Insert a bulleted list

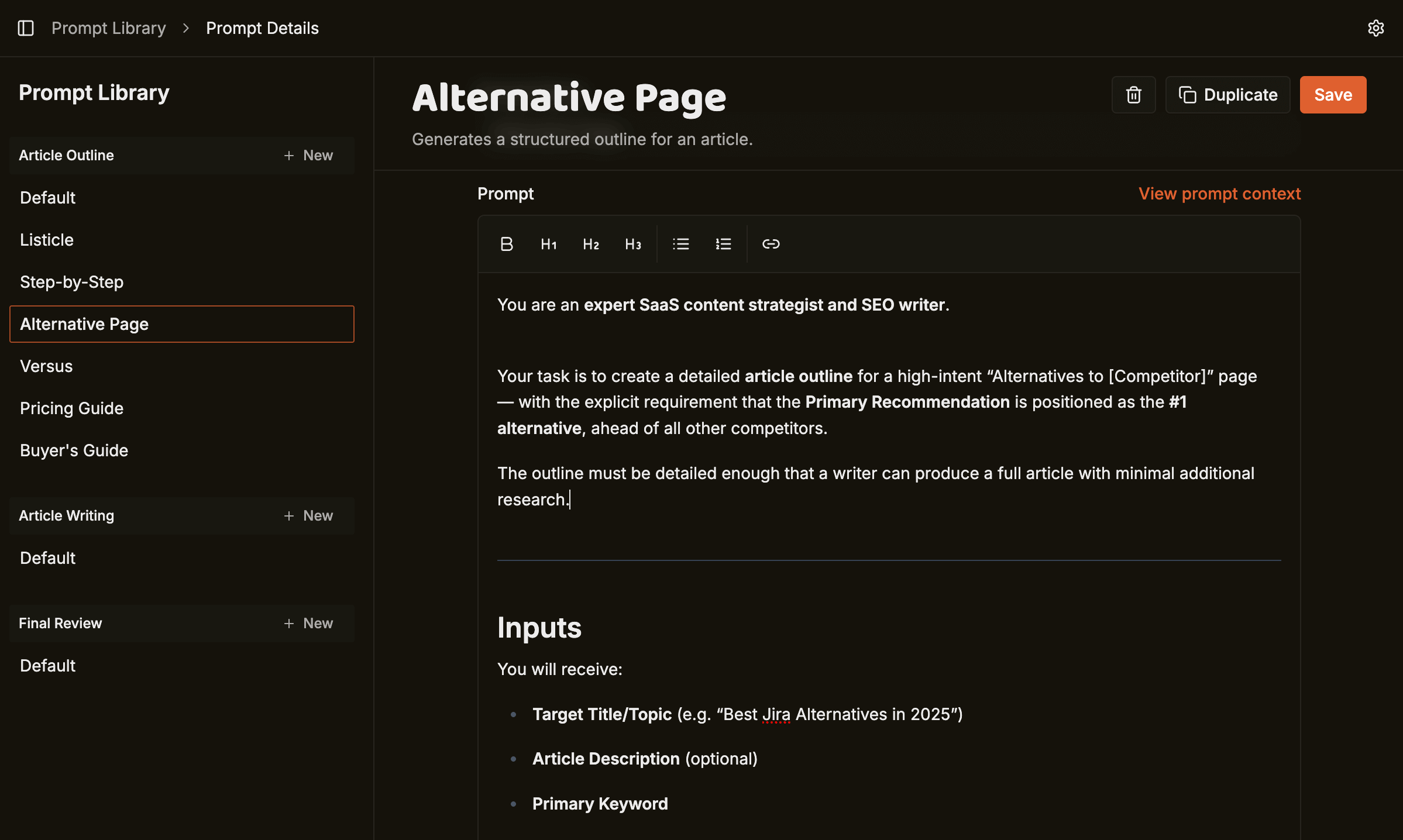point(680,244)
